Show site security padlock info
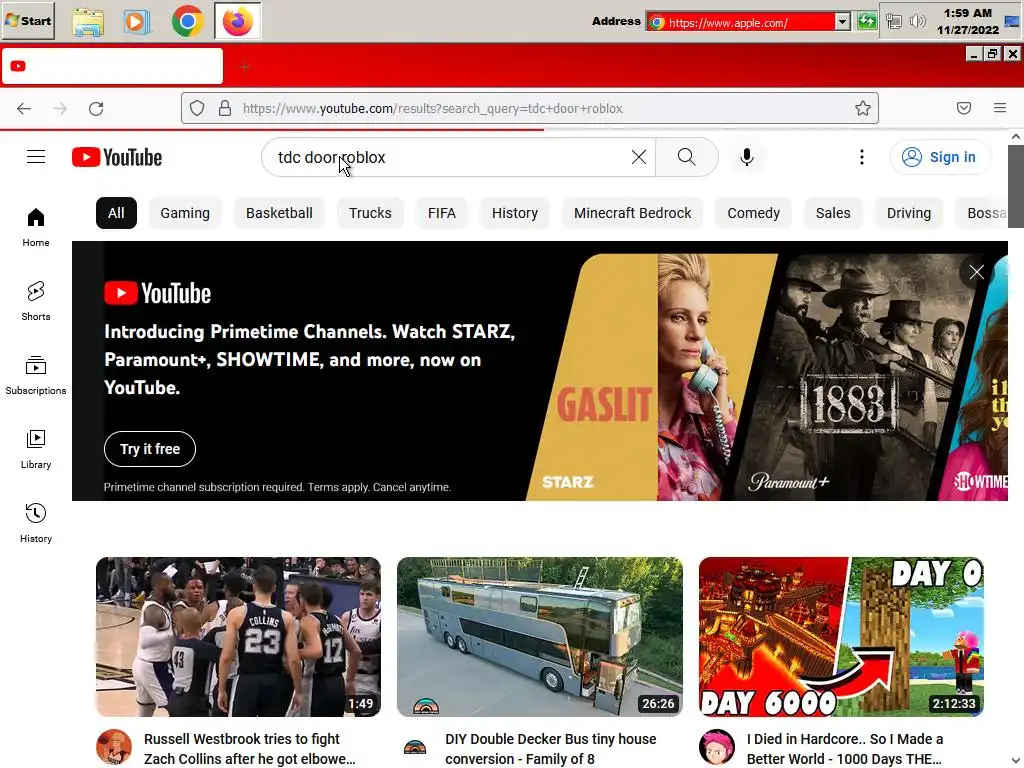This screenshot has width=1024, height=768. pos(225,108)
